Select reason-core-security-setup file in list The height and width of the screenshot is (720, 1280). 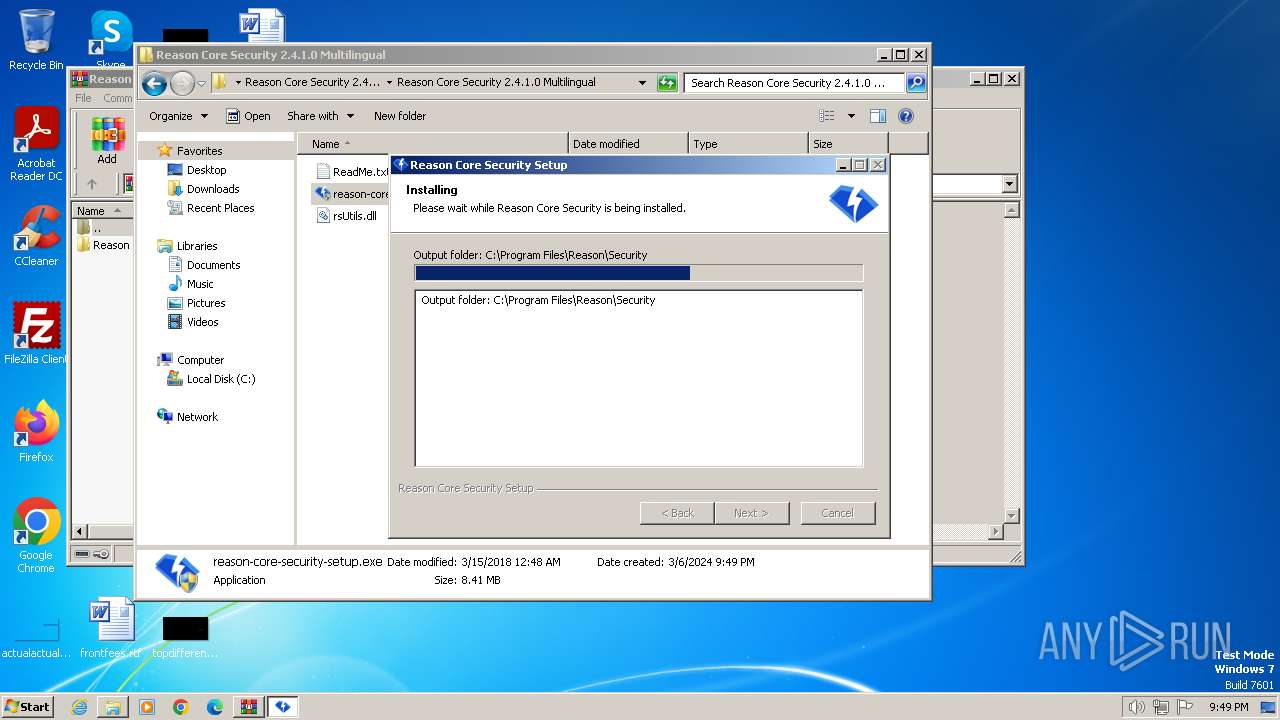tap(351, 194)
